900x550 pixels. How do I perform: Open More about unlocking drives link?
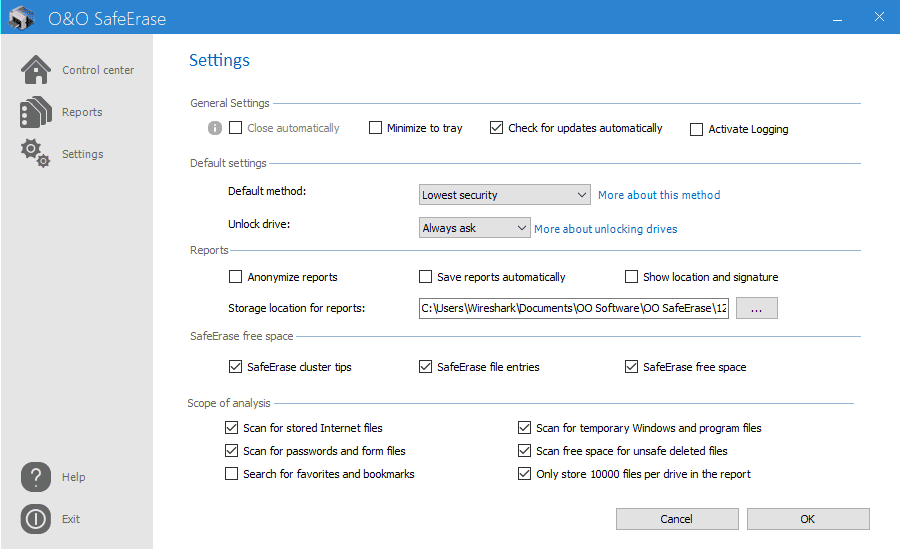point(606,229)
